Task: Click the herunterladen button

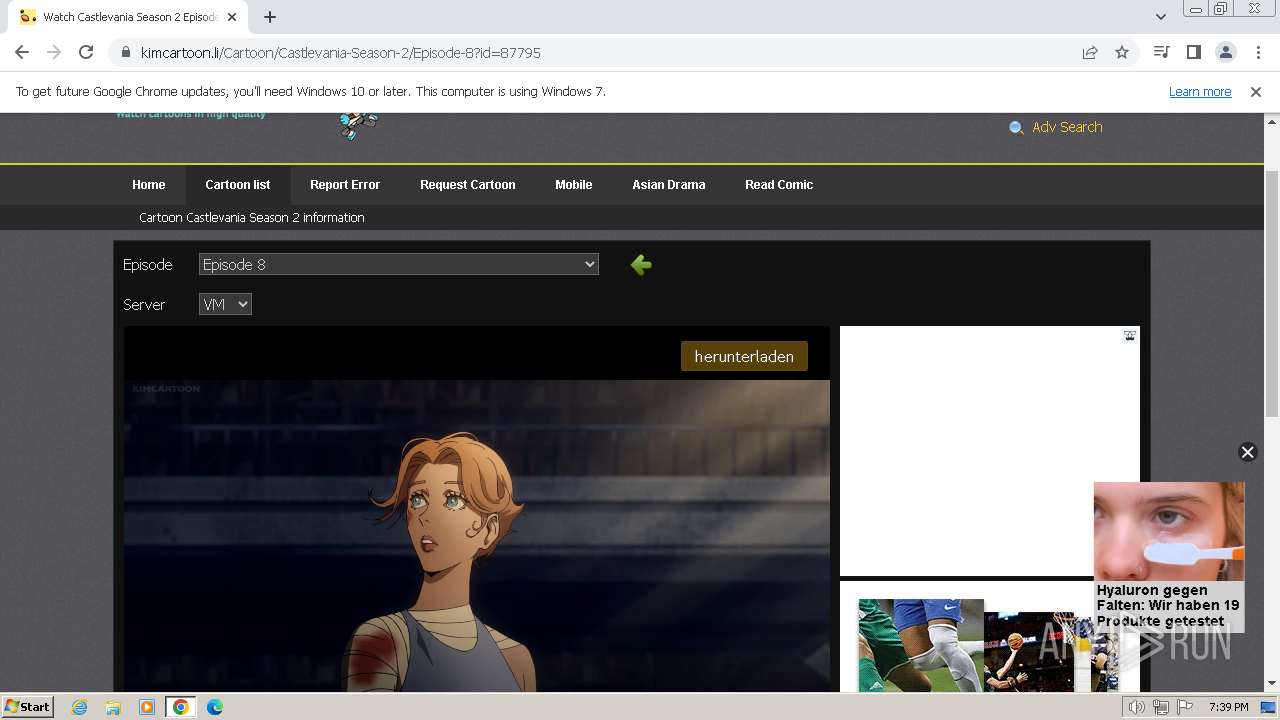Action: (744, 356)
